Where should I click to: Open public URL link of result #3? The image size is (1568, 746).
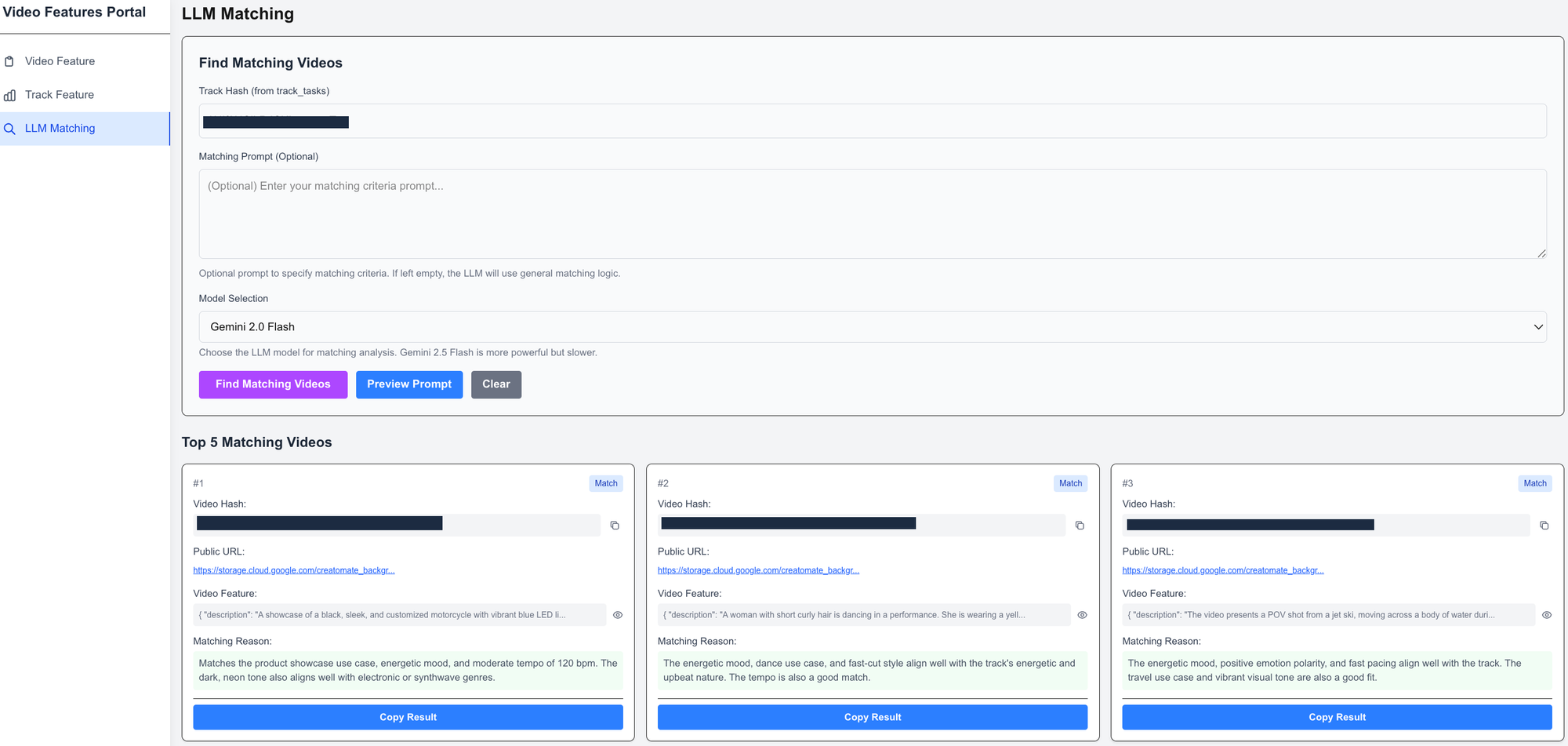(1222, 570)
